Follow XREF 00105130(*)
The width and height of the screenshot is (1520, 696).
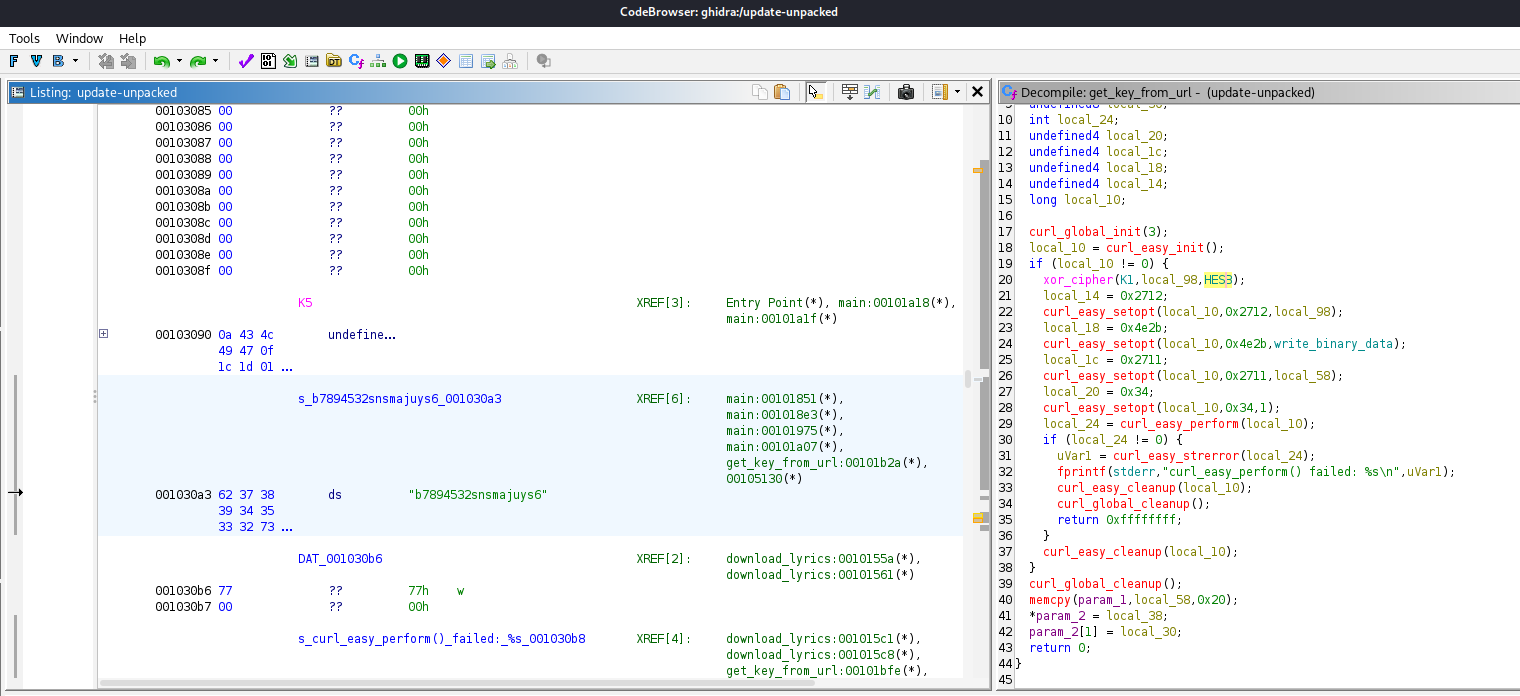(764, 478)
